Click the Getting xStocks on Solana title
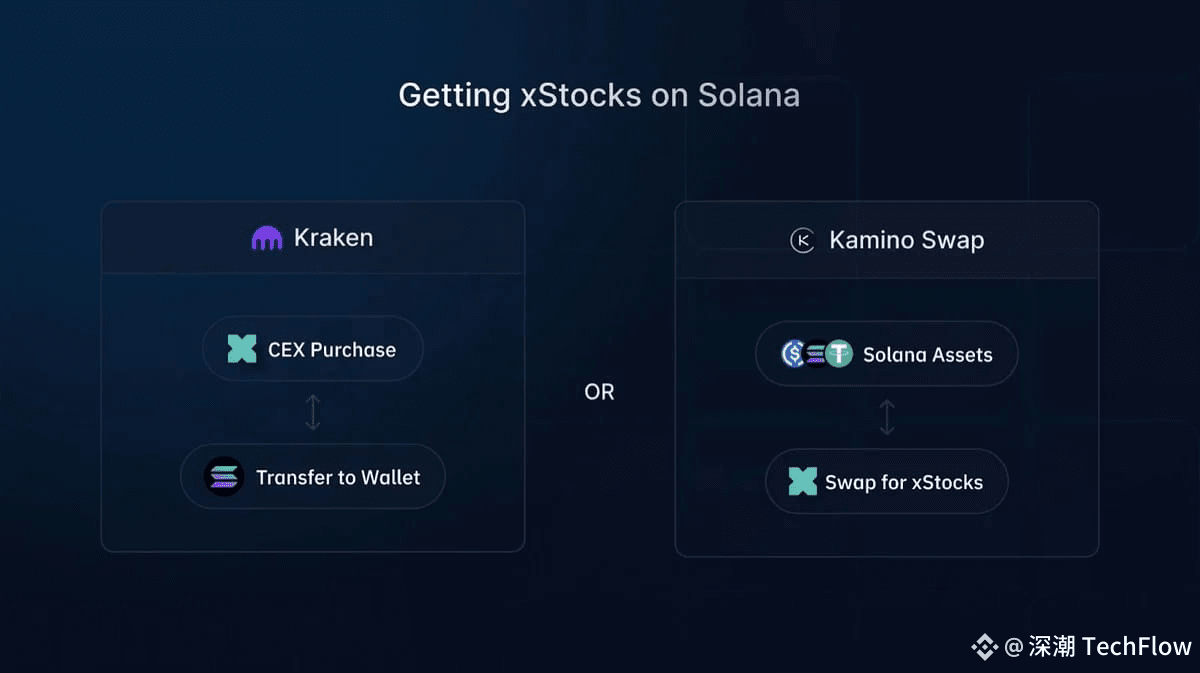The image size is (1200, 673). click(599, 95)
